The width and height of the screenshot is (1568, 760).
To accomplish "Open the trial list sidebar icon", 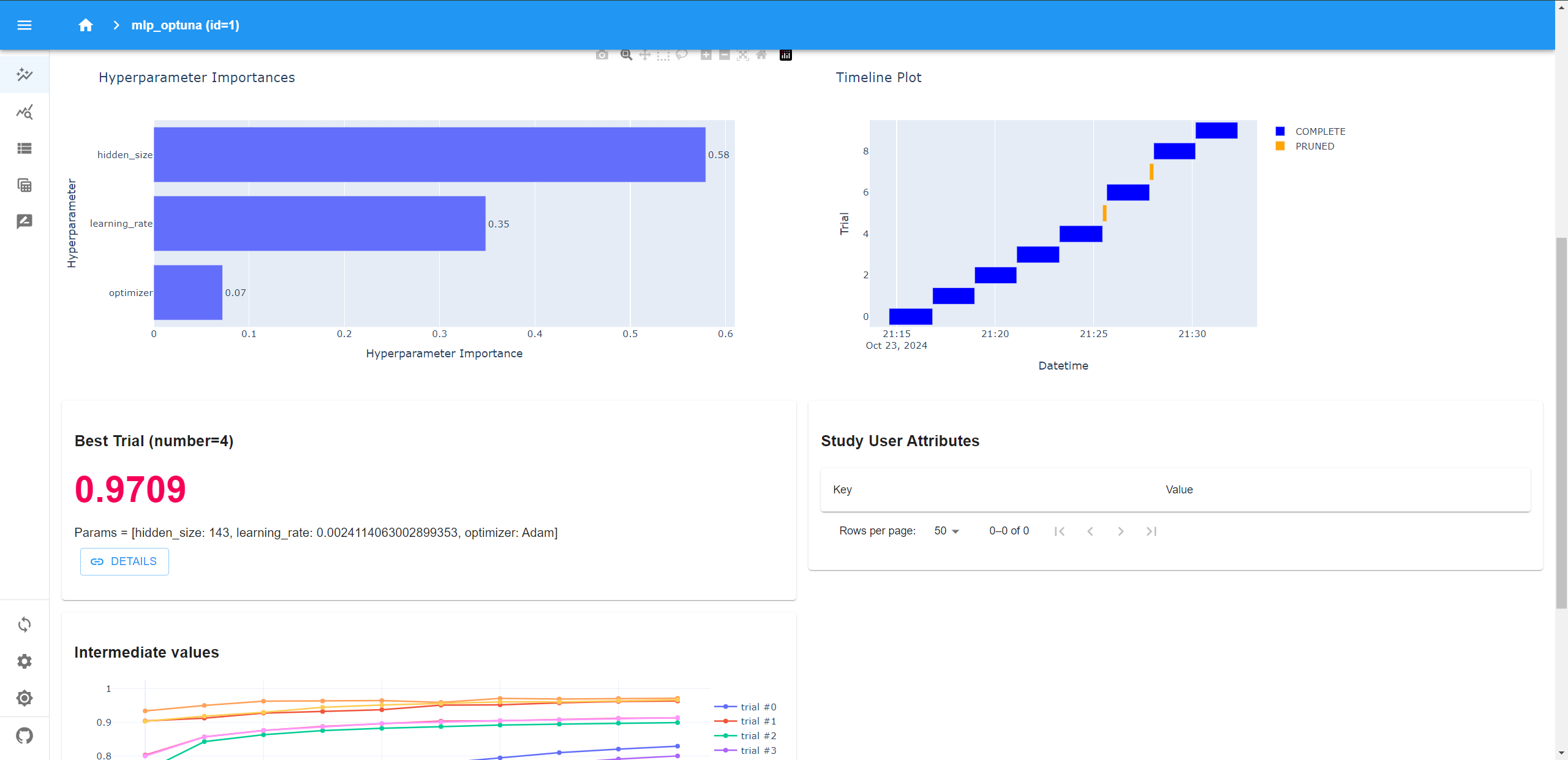I will coord(24,148).
